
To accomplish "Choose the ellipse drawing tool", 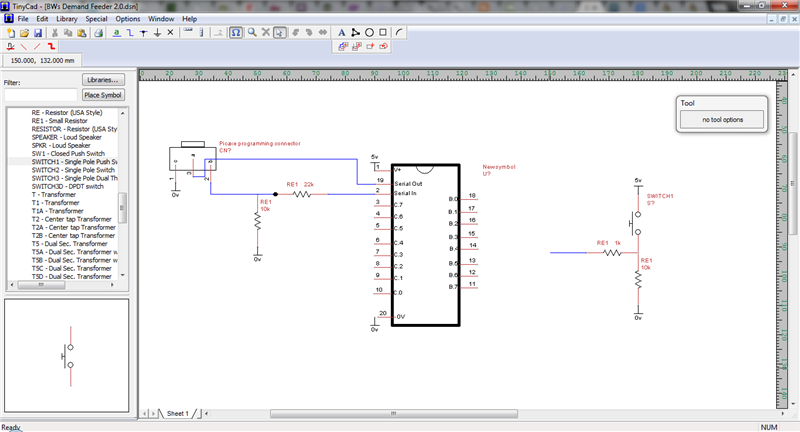I will (369, 32).
